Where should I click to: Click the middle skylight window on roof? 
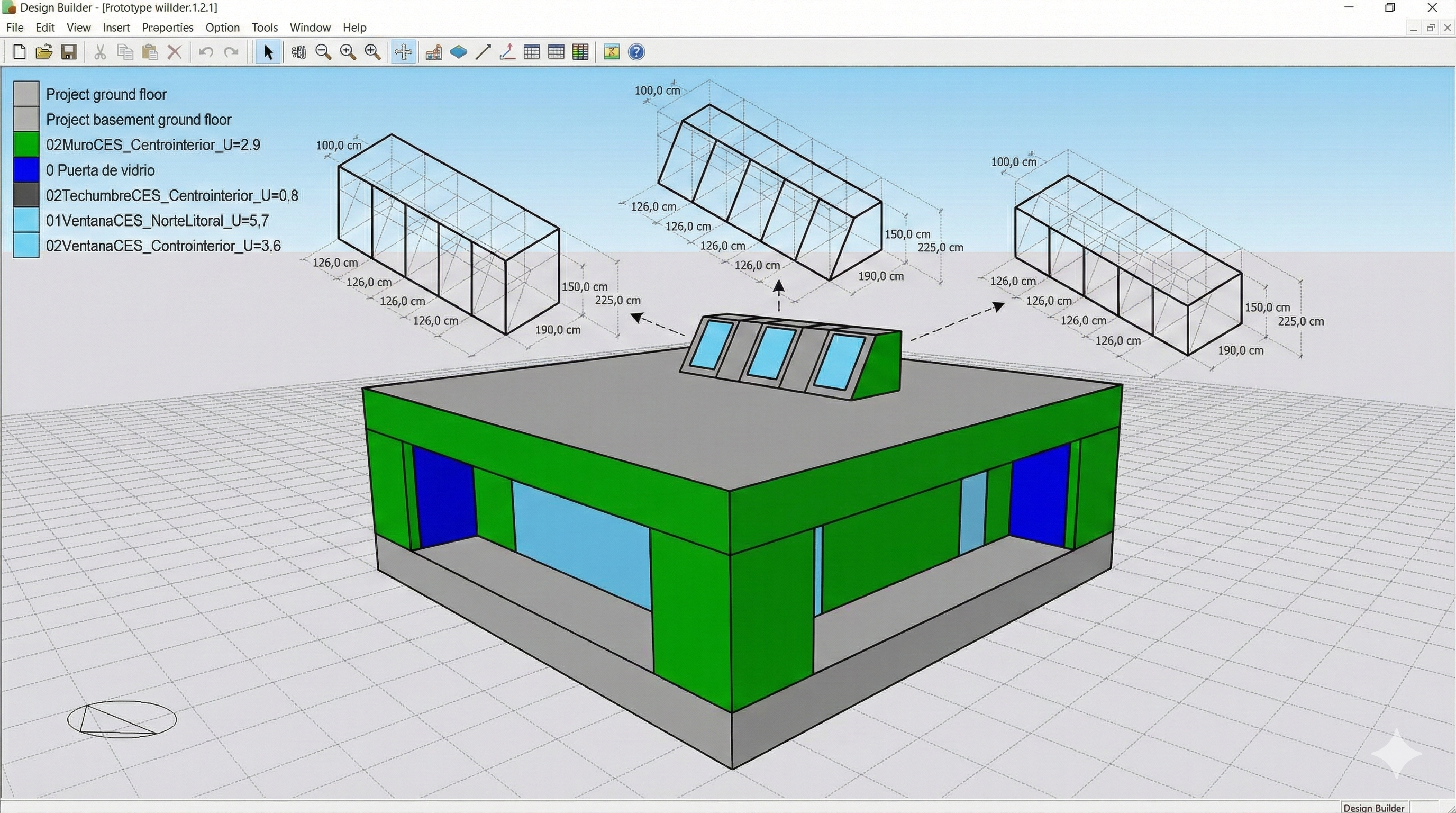click(x=772, y=354)
